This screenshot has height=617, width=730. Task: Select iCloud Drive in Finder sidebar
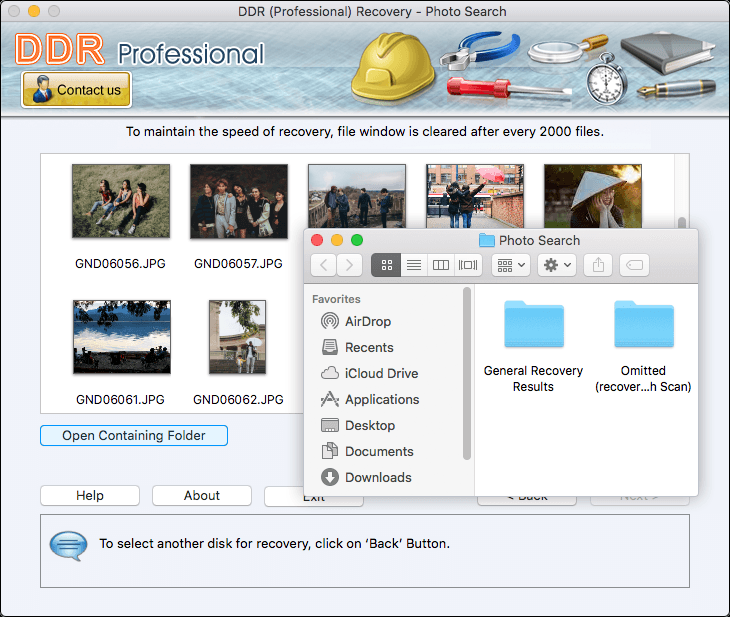pos(370,373)
